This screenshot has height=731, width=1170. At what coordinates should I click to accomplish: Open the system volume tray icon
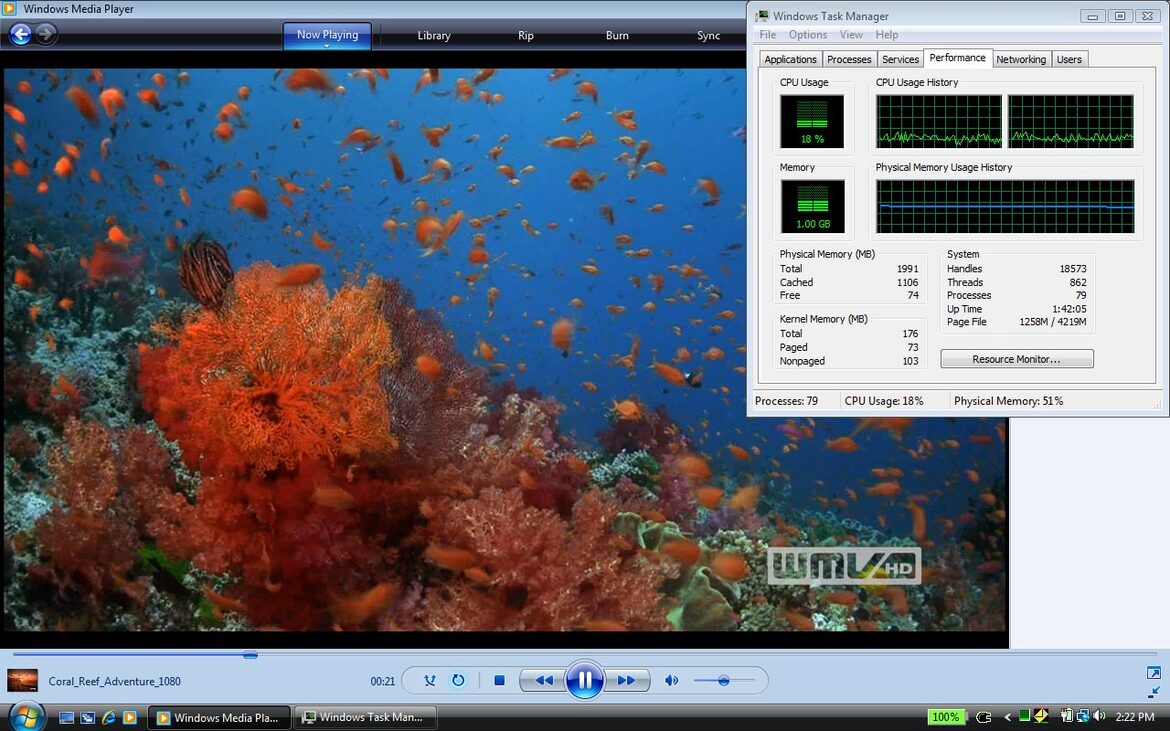pos(1099,717)
